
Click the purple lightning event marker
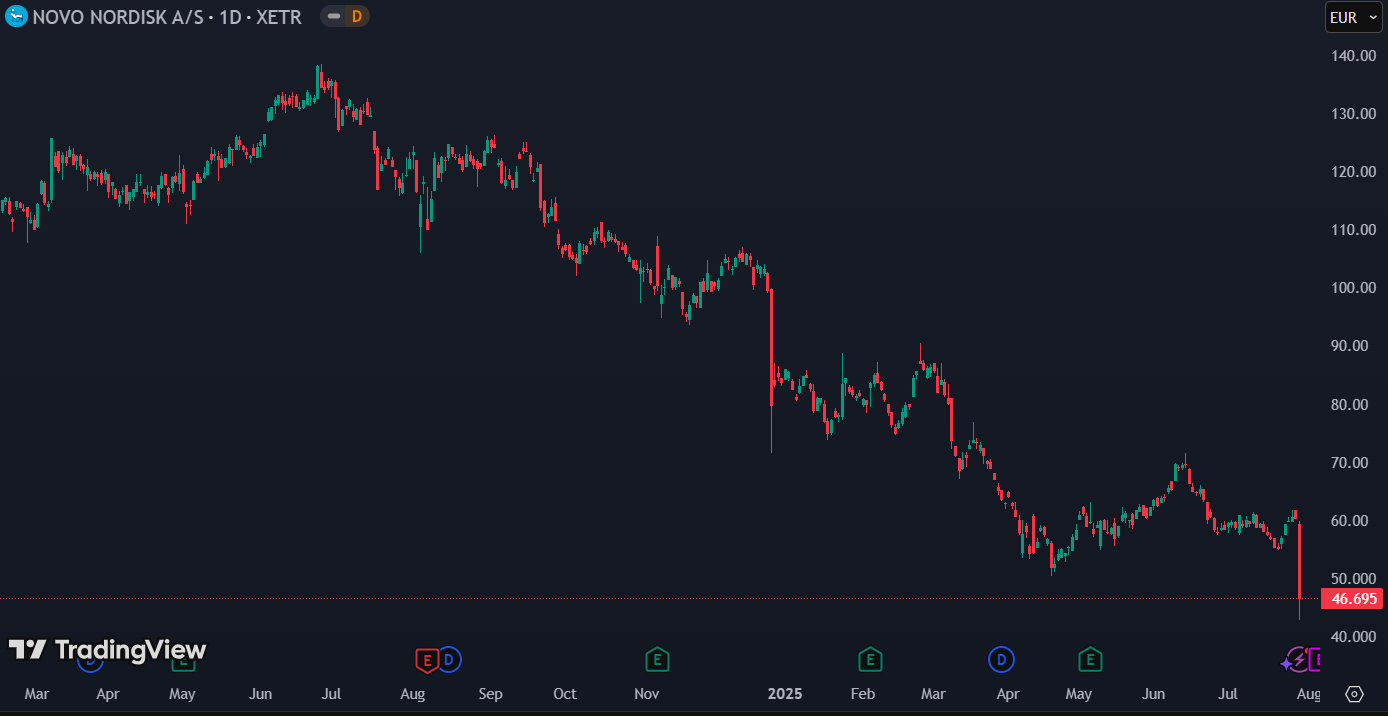click(1297, 659)
